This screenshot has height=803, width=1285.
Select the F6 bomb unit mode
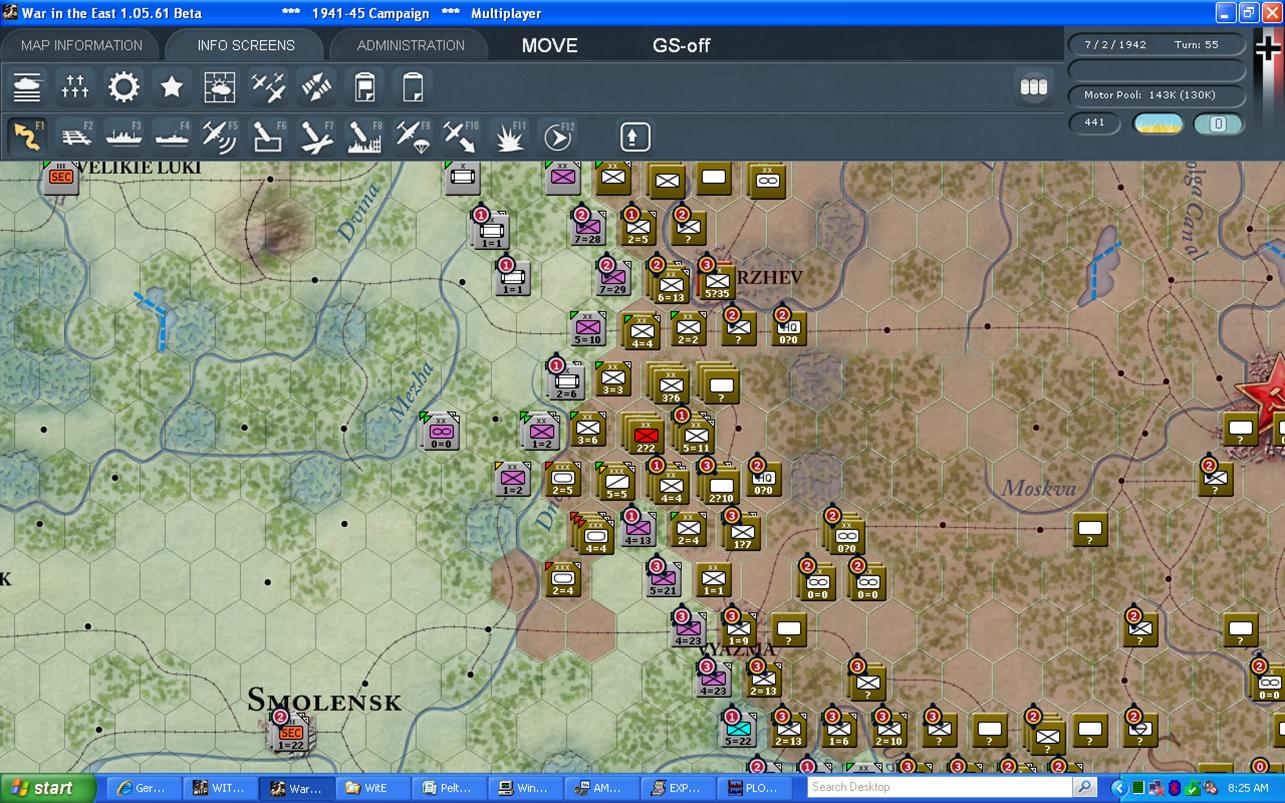coord(268,136)
